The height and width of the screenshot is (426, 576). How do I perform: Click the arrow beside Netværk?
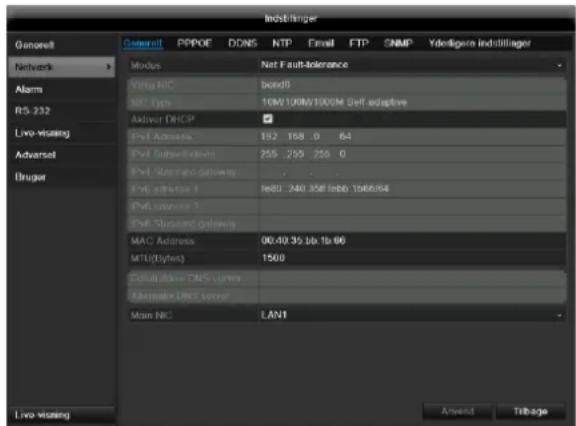click(108, 67)
